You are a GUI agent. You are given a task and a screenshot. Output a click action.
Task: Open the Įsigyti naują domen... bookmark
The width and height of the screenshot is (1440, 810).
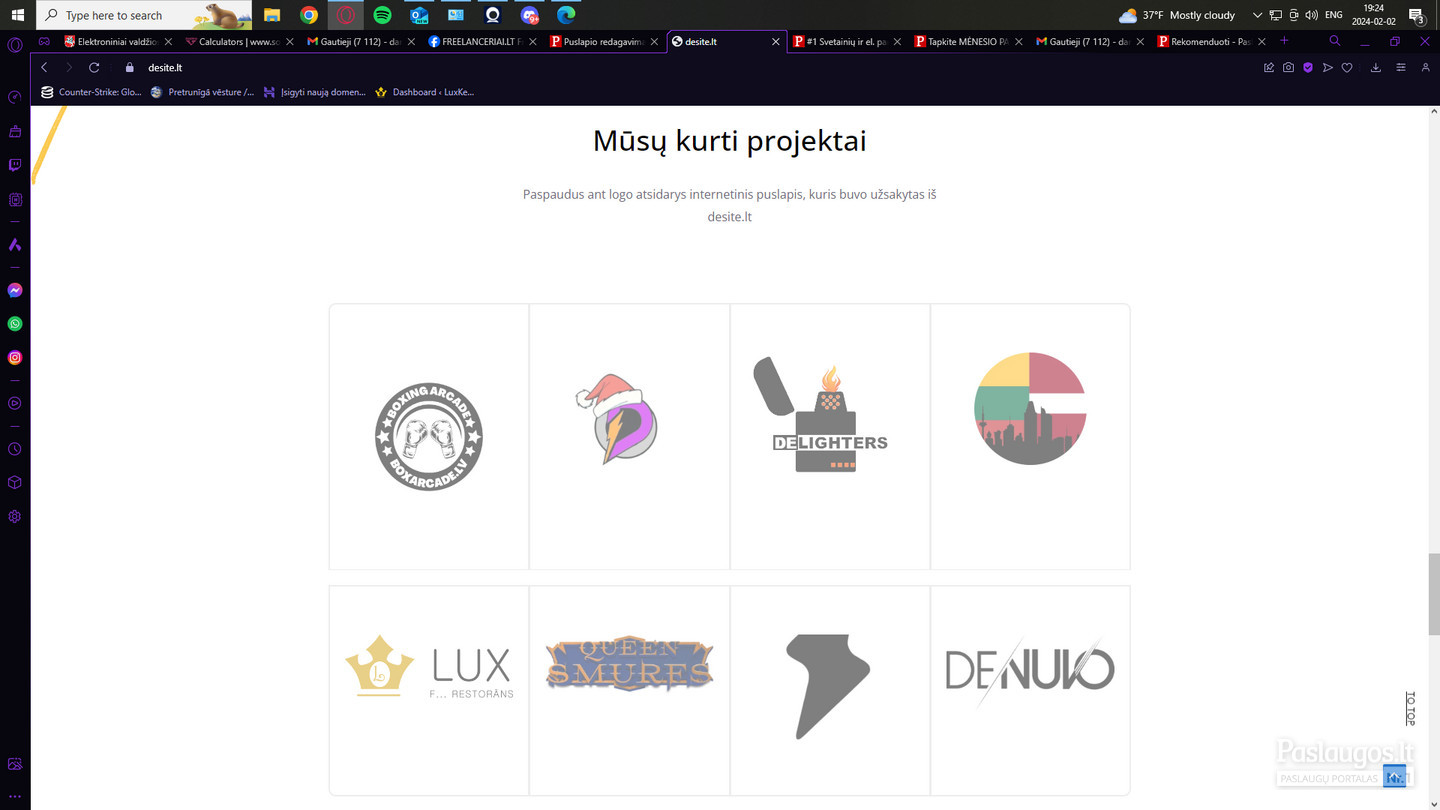point(314,92)
